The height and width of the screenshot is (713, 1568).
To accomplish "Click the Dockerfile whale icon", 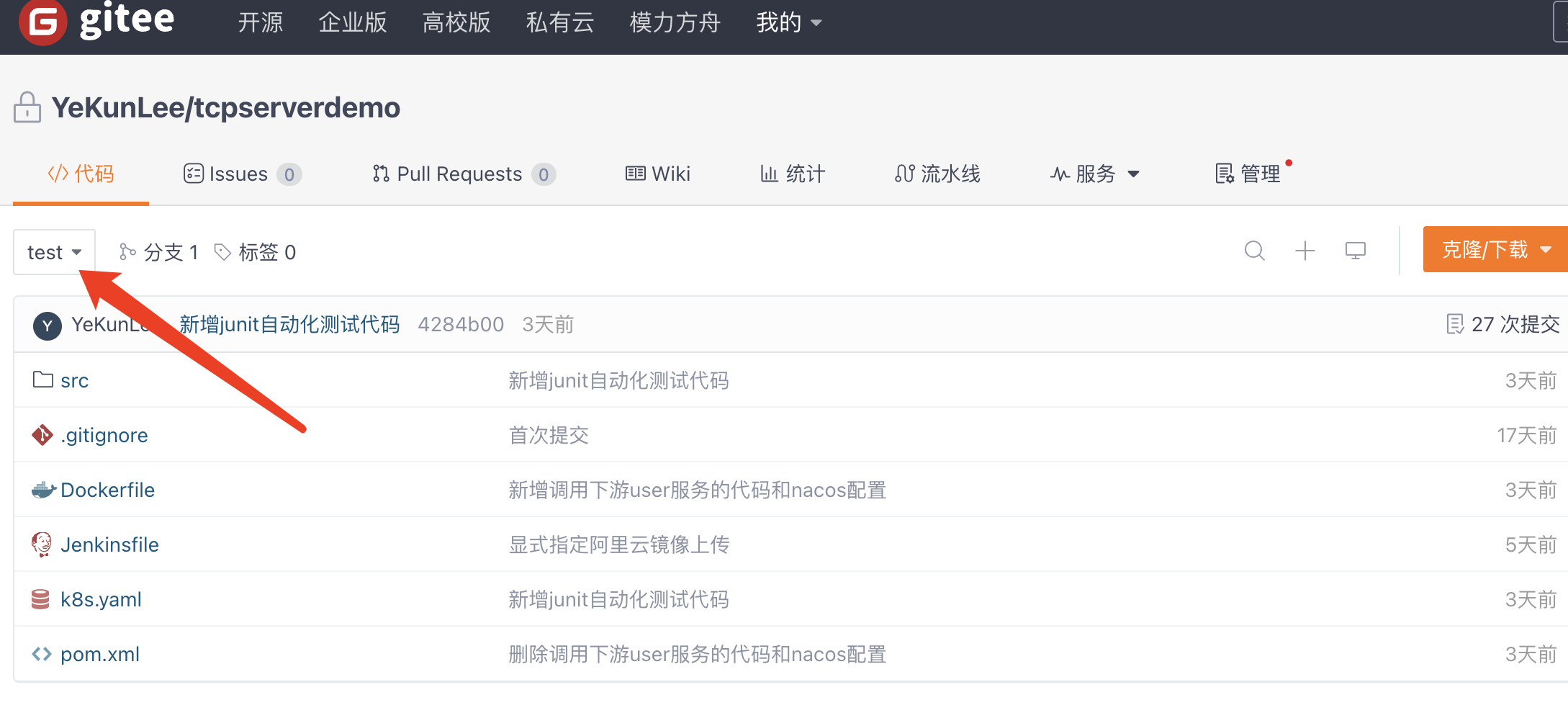I will [x=43, y=490].
